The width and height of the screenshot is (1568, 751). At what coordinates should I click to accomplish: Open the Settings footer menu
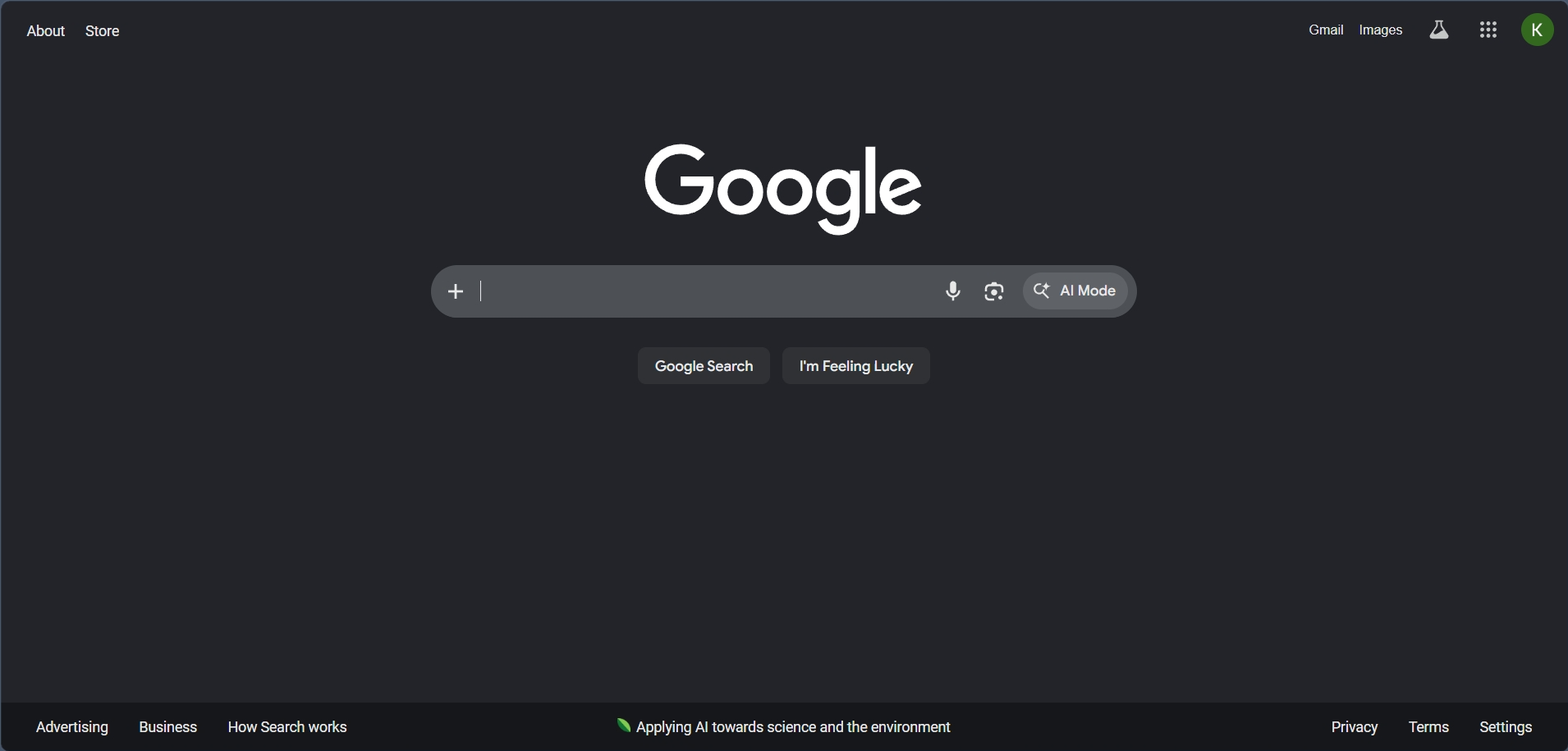click(x=1506, y=727)
